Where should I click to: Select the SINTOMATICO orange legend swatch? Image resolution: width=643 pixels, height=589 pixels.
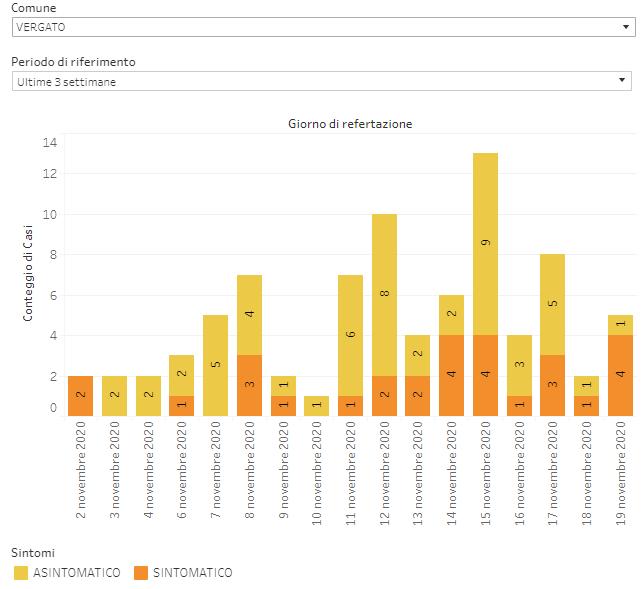pos(141,573)
